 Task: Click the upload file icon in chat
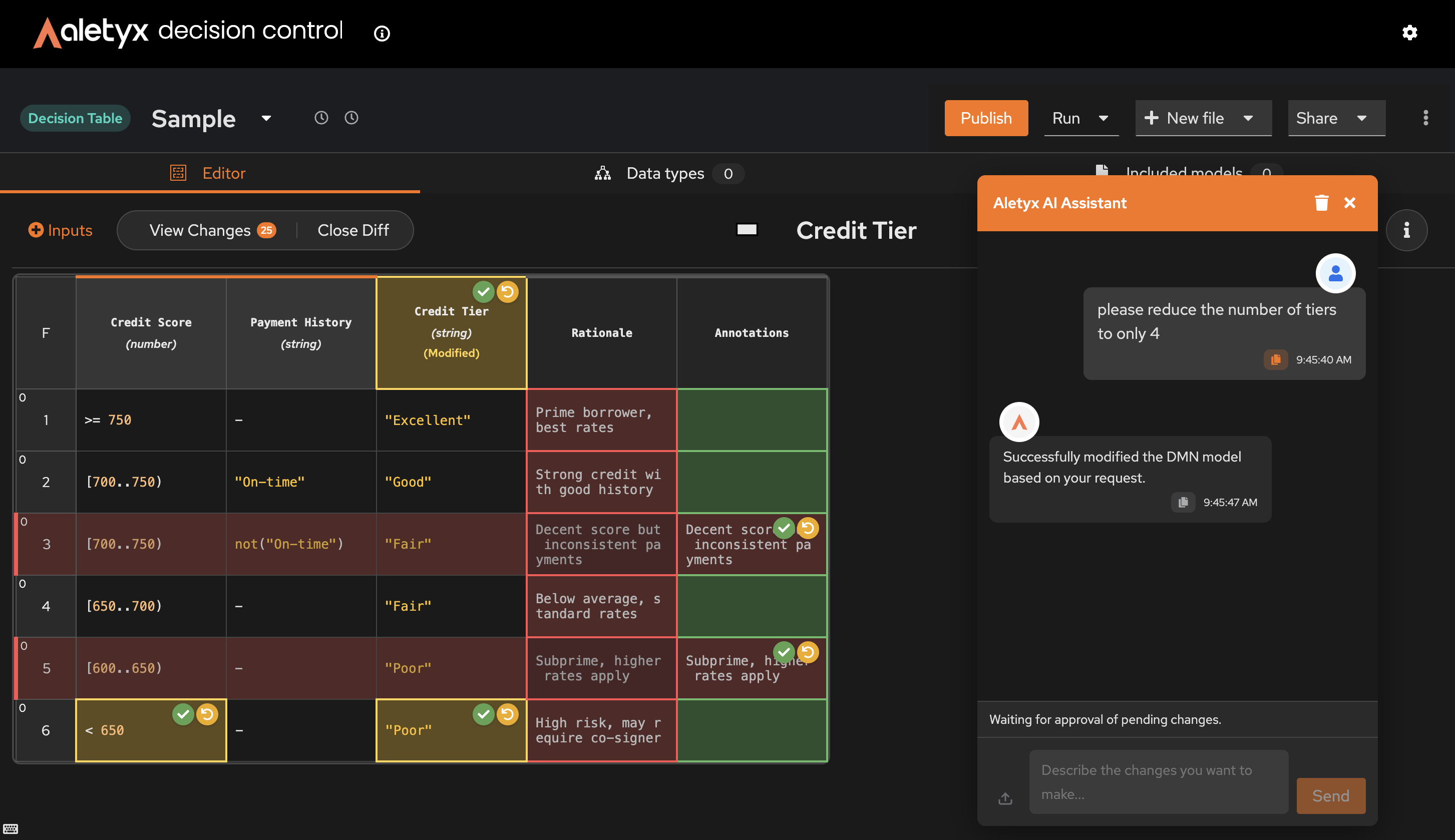(1005, 798)
